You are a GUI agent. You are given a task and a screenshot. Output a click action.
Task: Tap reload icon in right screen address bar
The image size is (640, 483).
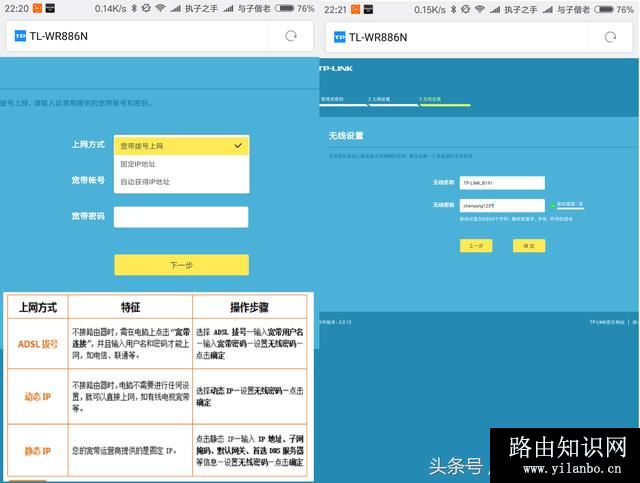[x=610, y=37]
